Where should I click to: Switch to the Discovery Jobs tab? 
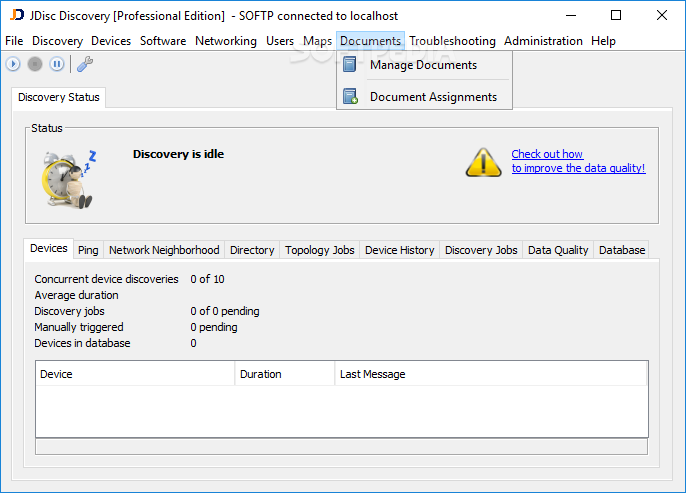click(481, 250)
